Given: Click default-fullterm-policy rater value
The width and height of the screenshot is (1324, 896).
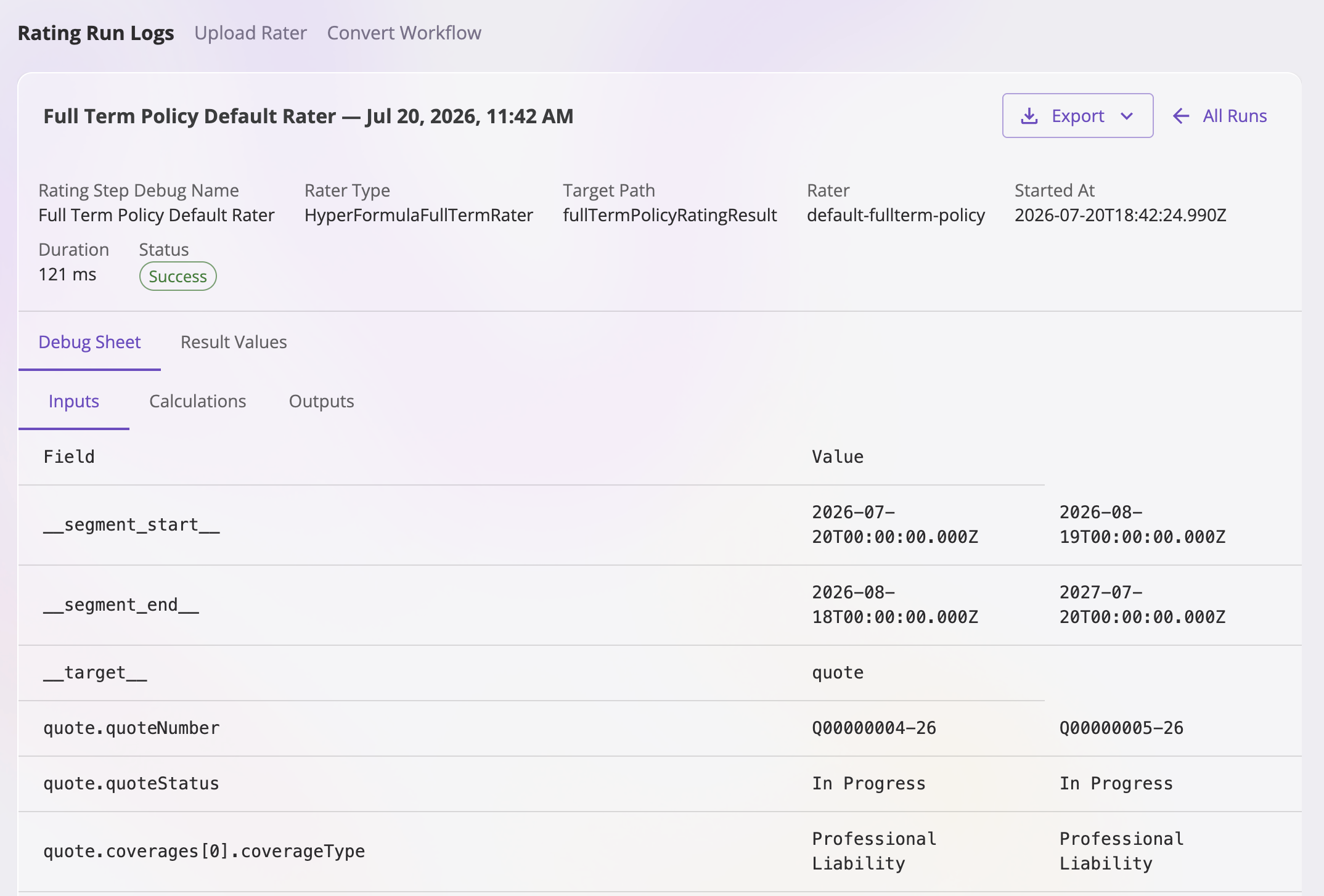Looking at the screenshot, I should tap(896, 215).
